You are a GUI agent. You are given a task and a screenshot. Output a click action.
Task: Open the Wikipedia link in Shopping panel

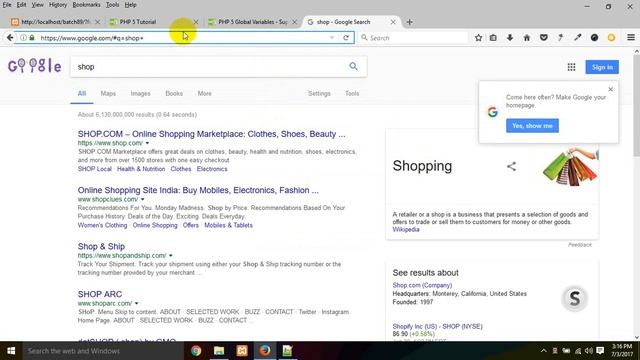coord(406,229)
